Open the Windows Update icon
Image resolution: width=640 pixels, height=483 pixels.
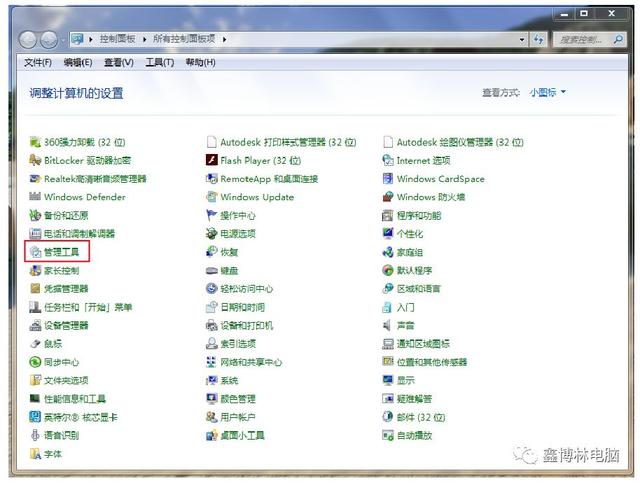pos(211,197)
